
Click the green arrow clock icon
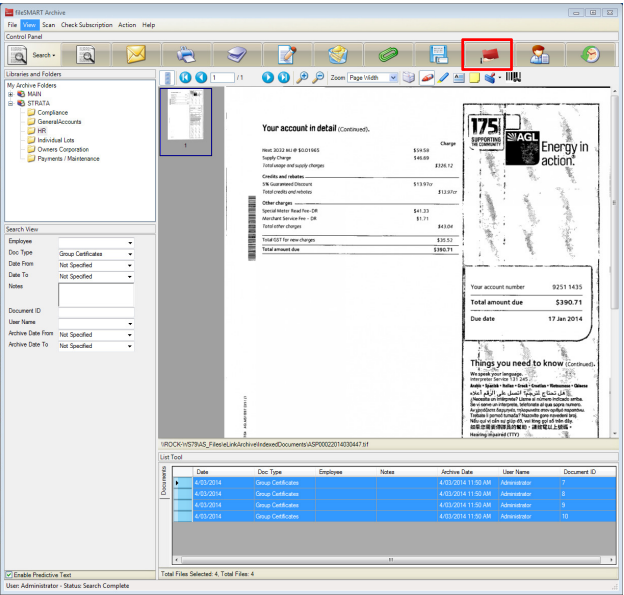591,55
